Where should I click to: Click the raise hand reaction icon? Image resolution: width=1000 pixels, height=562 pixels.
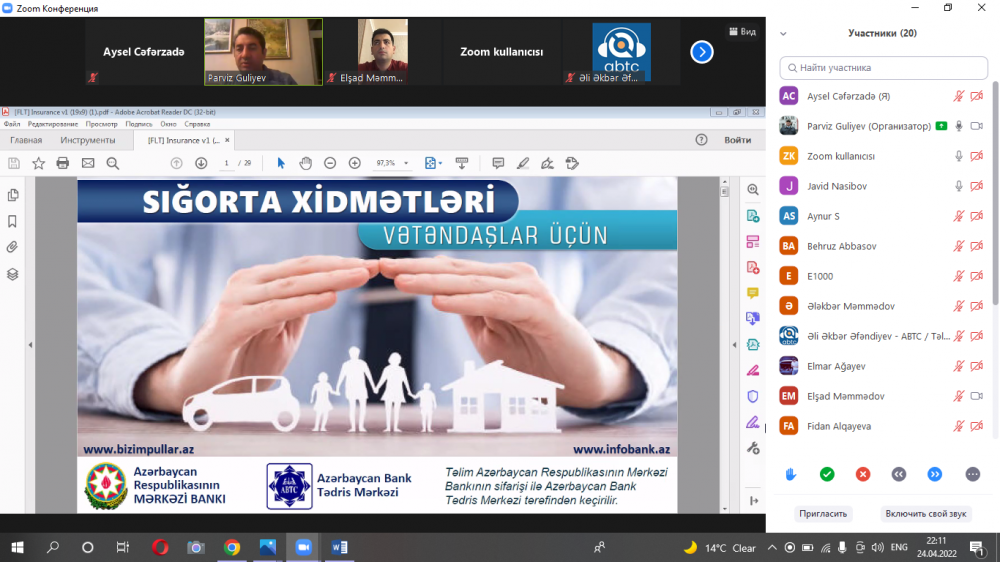pyautogui.click(x=791, y=474)
